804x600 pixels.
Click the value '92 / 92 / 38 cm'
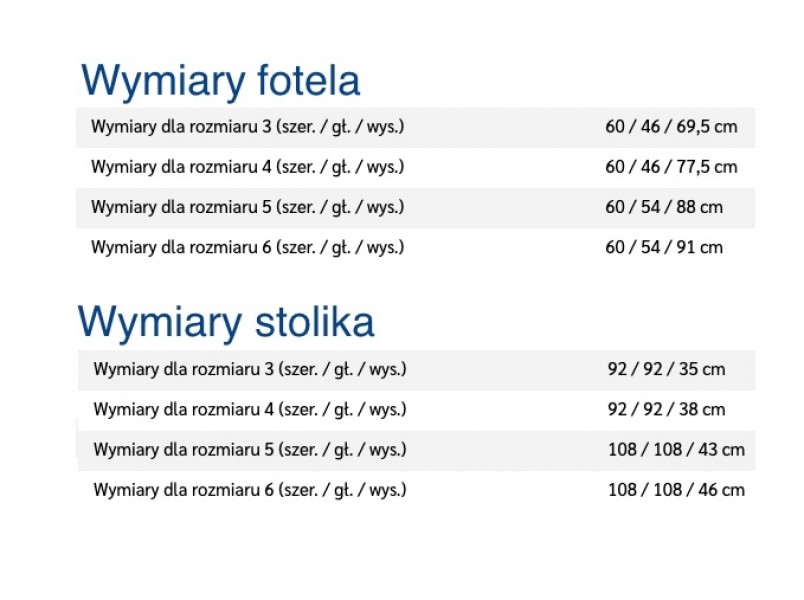point(667,409)
